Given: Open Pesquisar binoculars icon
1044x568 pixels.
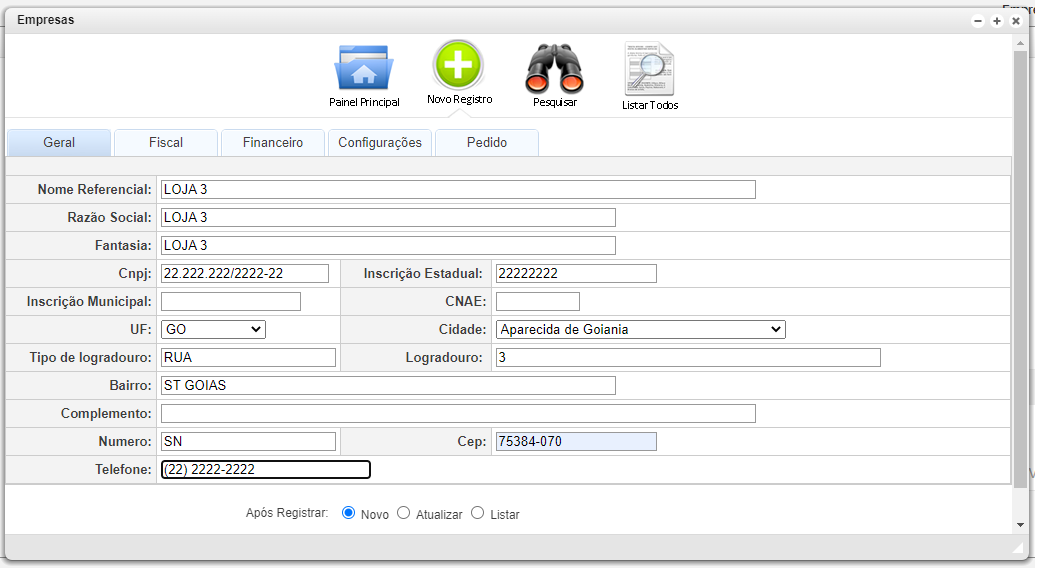Looking at the screenshot, I should [x=554, y=69].
